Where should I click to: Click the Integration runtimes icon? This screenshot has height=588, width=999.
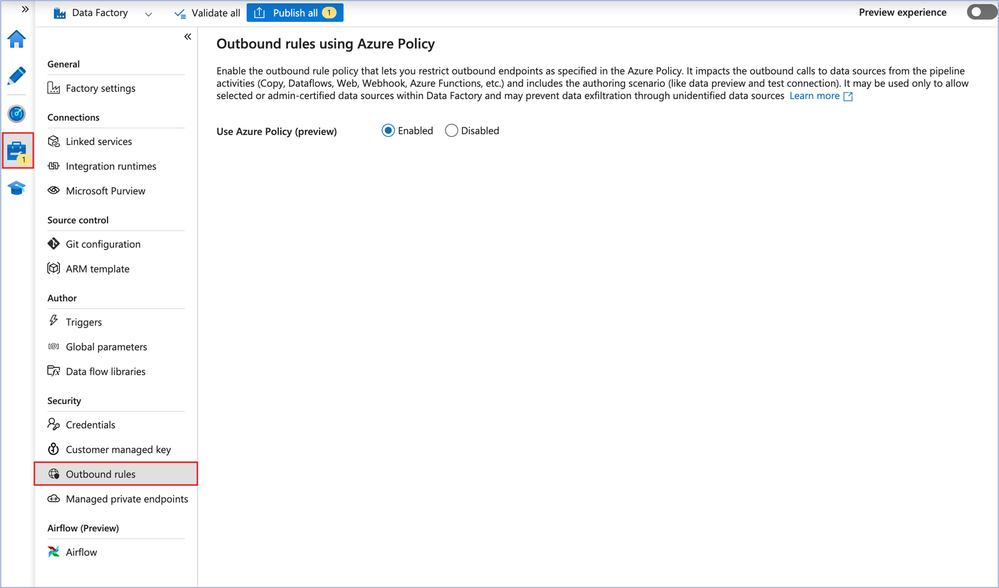[x=54, y=166]
